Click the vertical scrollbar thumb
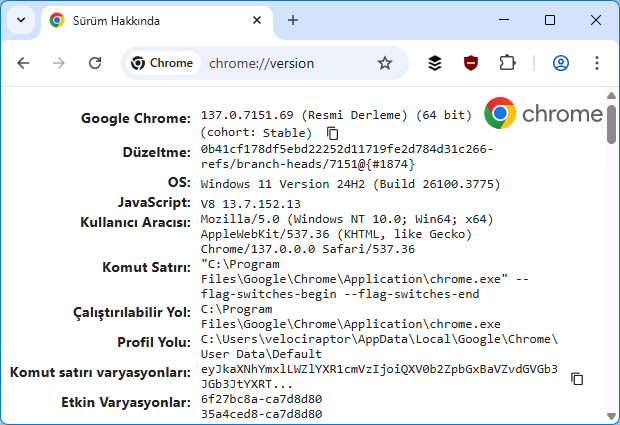Screen dimensions: 620x425 point(611,124)
